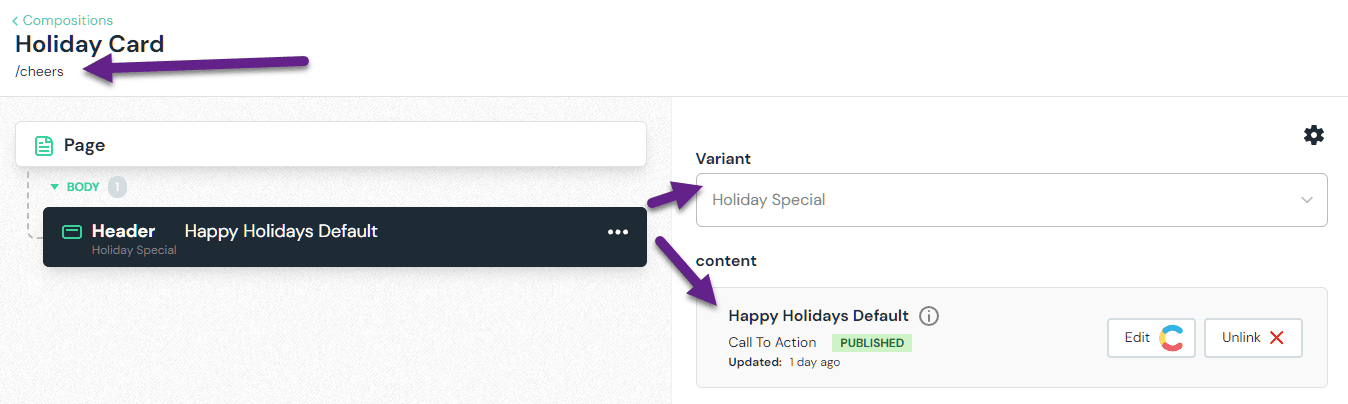The height and width of the screenshot is (404, 1348).
Task: Open the three-dot menu on Header
Action: [x=618, y=232]
